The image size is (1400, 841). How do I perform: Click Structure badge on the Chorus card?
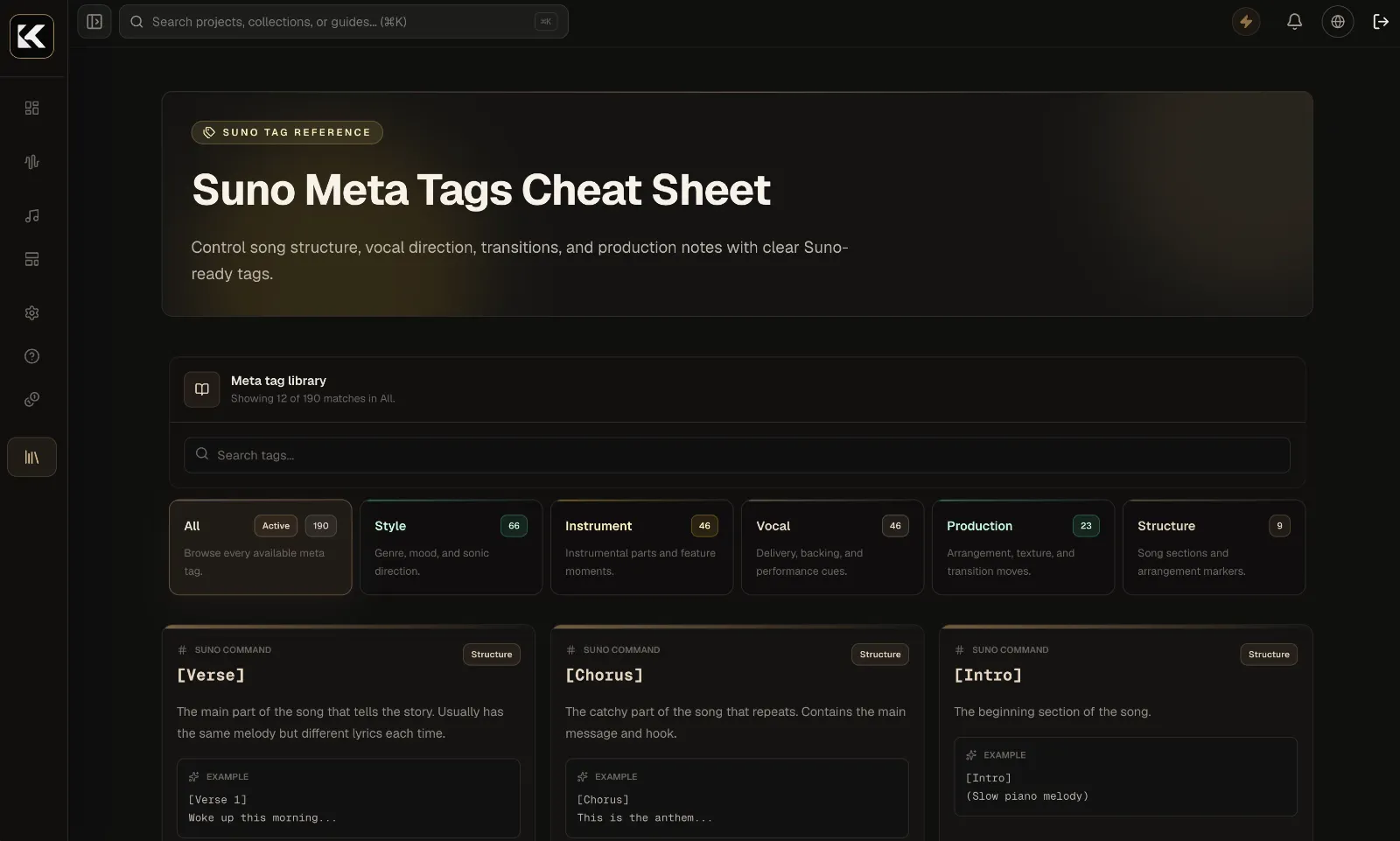(x=880, y=655)
